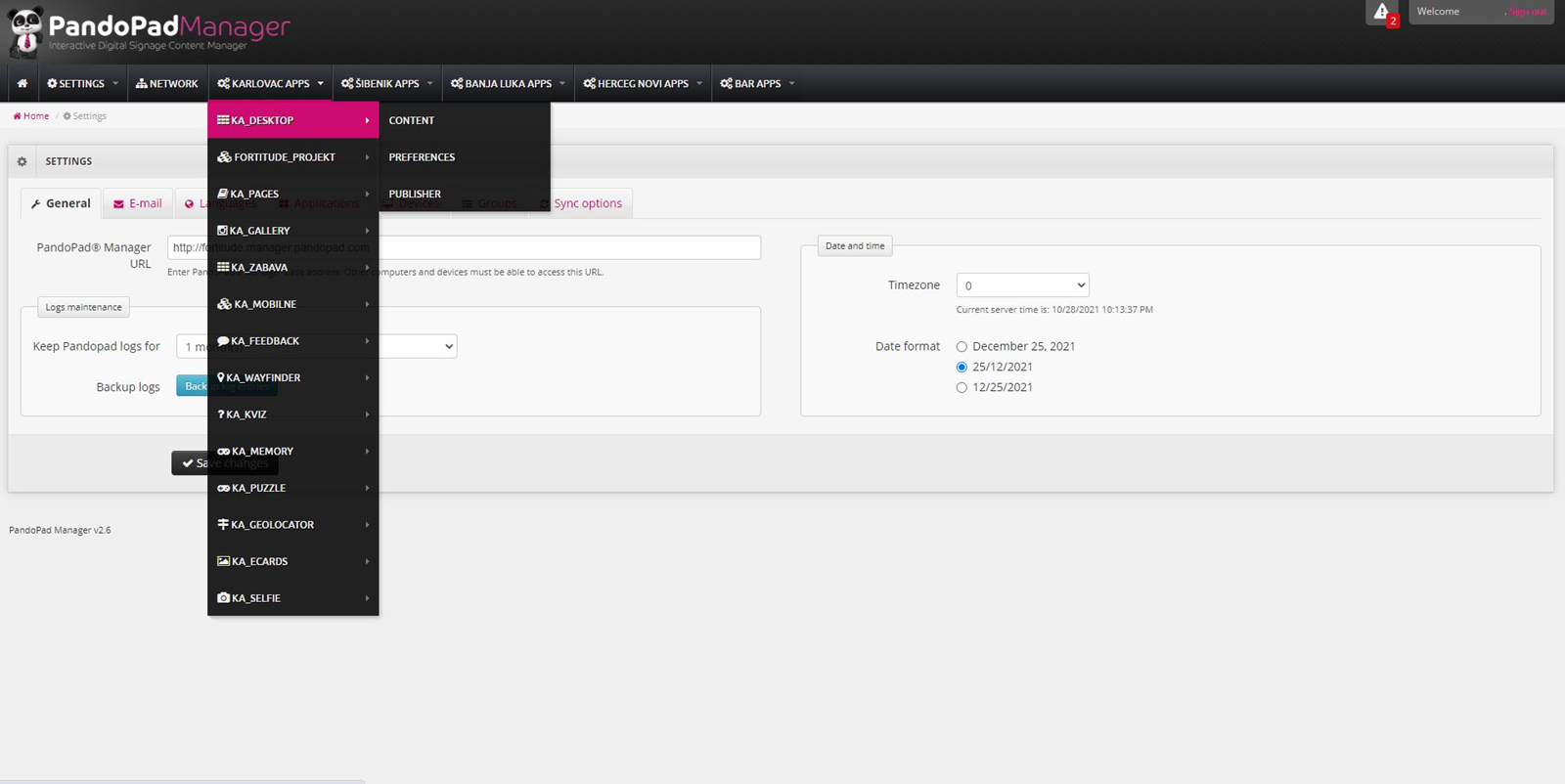Expand the KARLOVAC APPS menu
Image resolution: width=1565 pixels, height=784 pixels.
[x=271, y=84]
